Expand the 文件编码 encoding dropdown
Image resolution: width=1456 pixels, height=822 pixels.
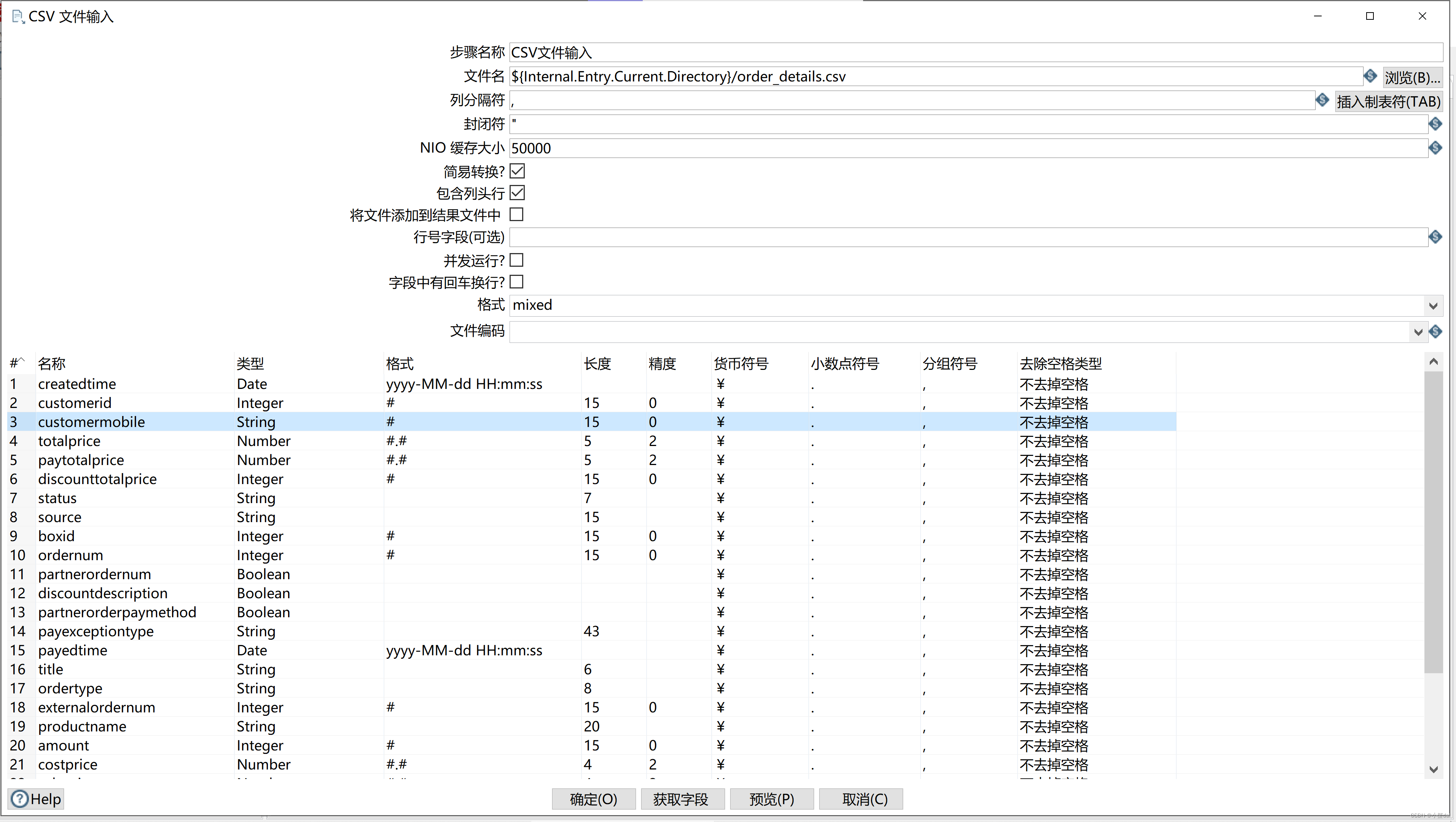(1418, 332)
